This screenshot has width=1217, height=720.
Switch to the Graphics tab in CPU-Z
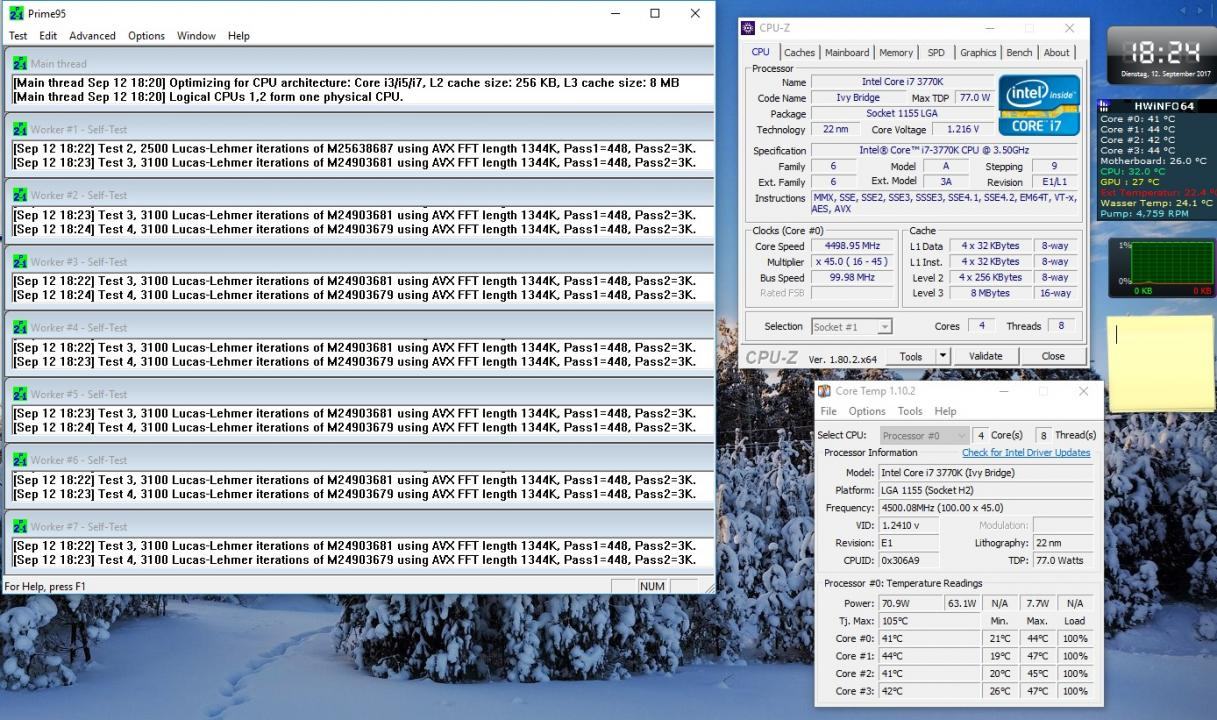[978, 53]
